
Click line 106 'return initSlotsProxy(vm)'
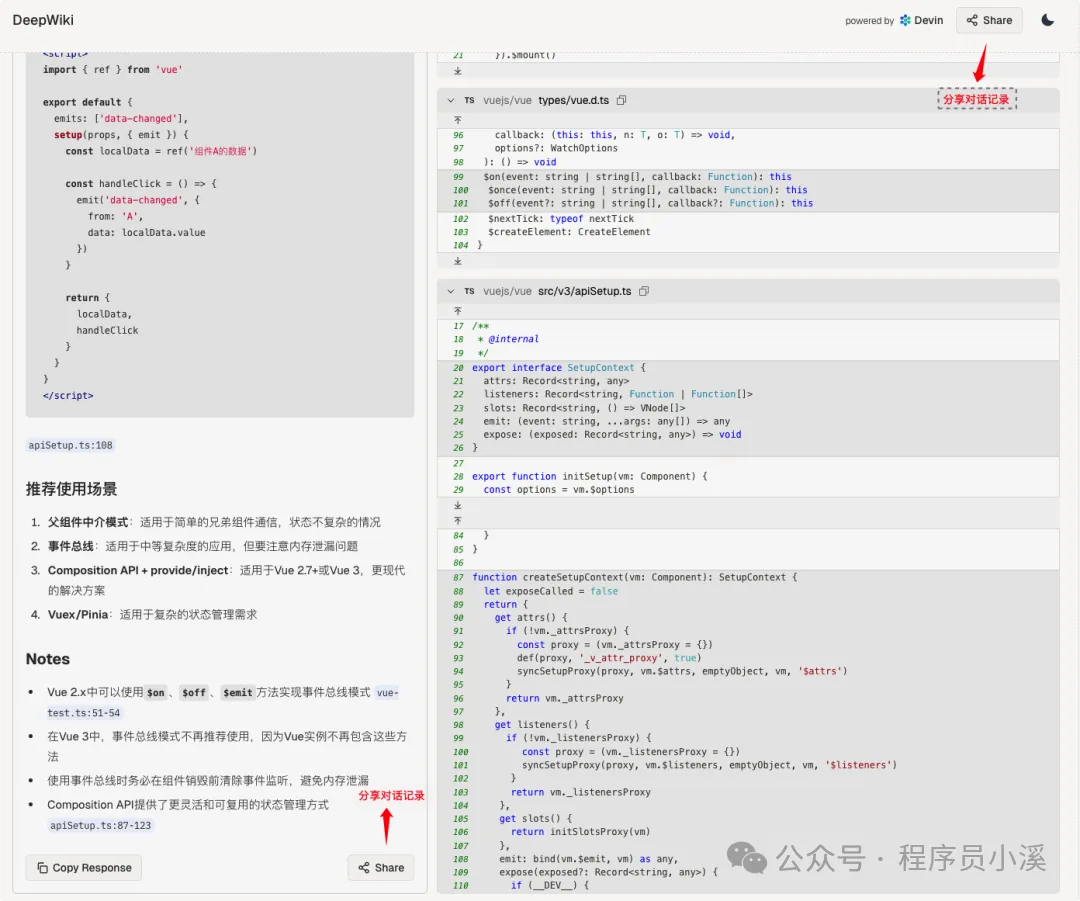tap(580, 832)
